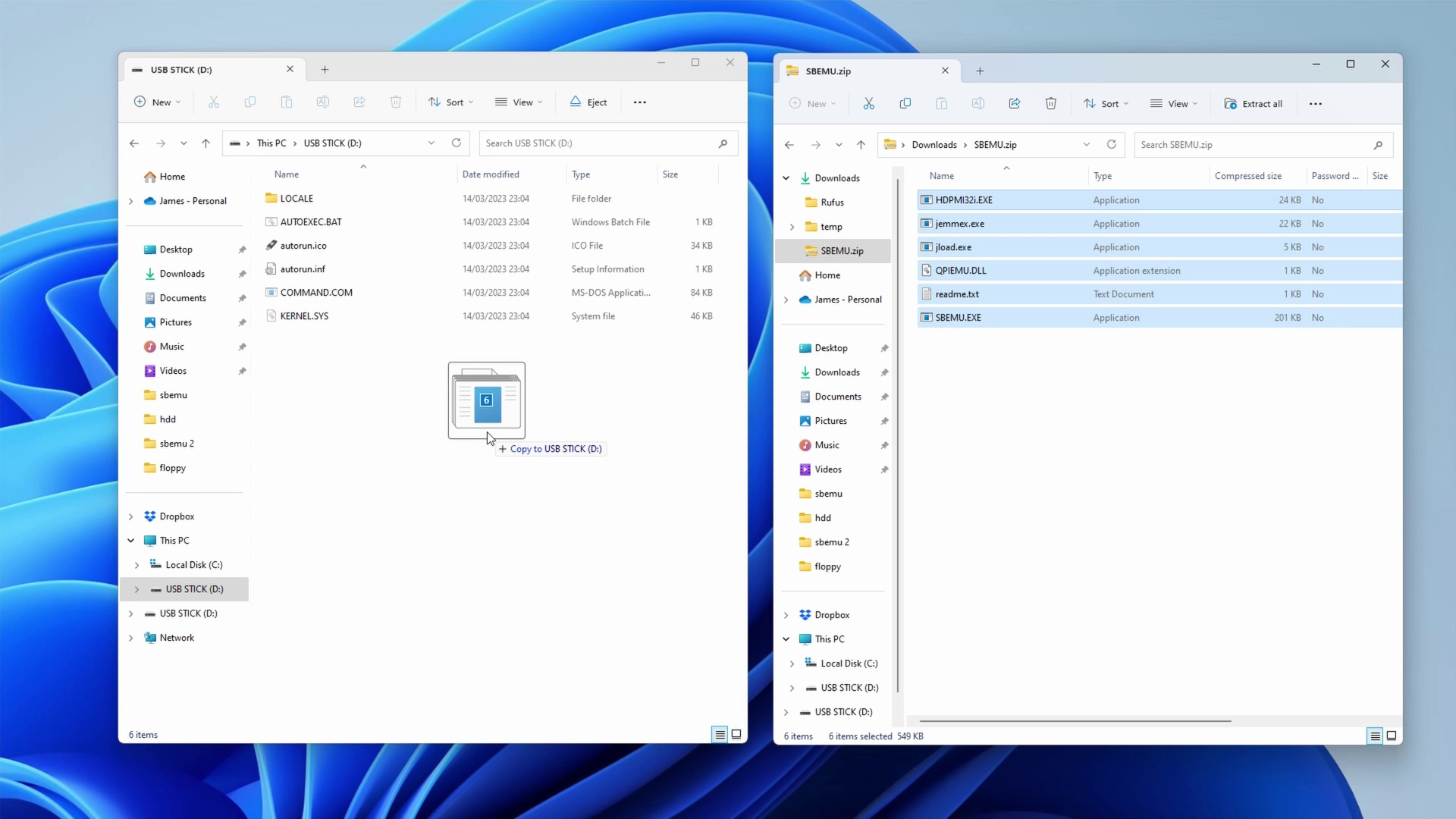
Task: Sort by Compressed size column header
Action: pyautogui.click(x=1247, y=176)
